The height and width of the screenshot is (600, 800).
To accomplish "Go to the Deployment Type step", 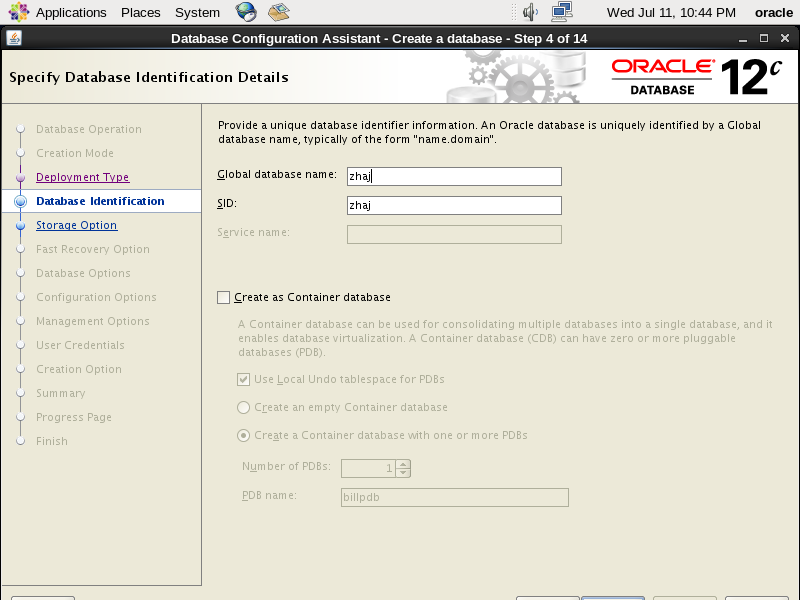I will tap(83, 177).
